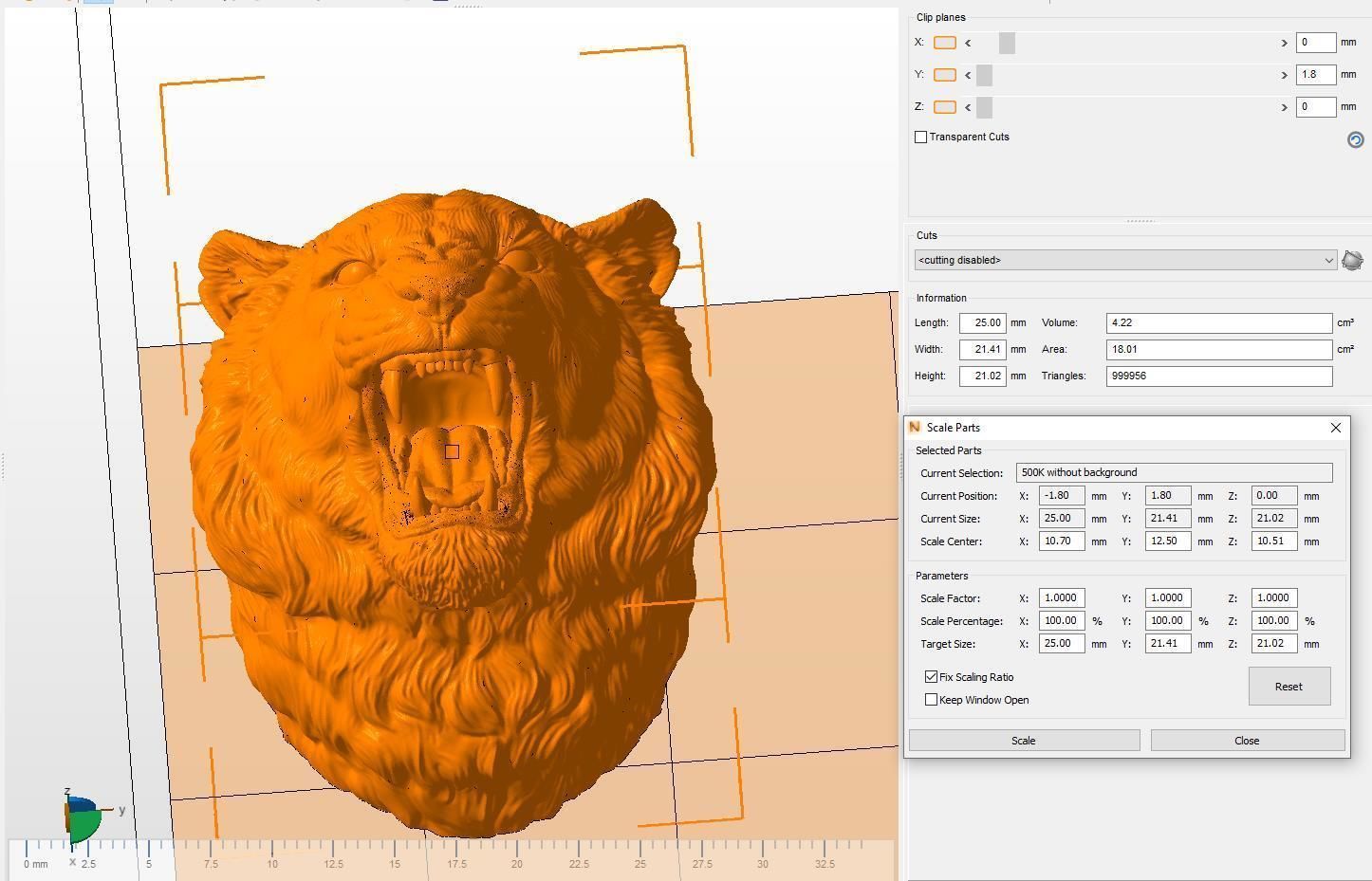Click the X clip plane mm value field
This screenshot has width=1372, height=881.
coord(1316,43)
